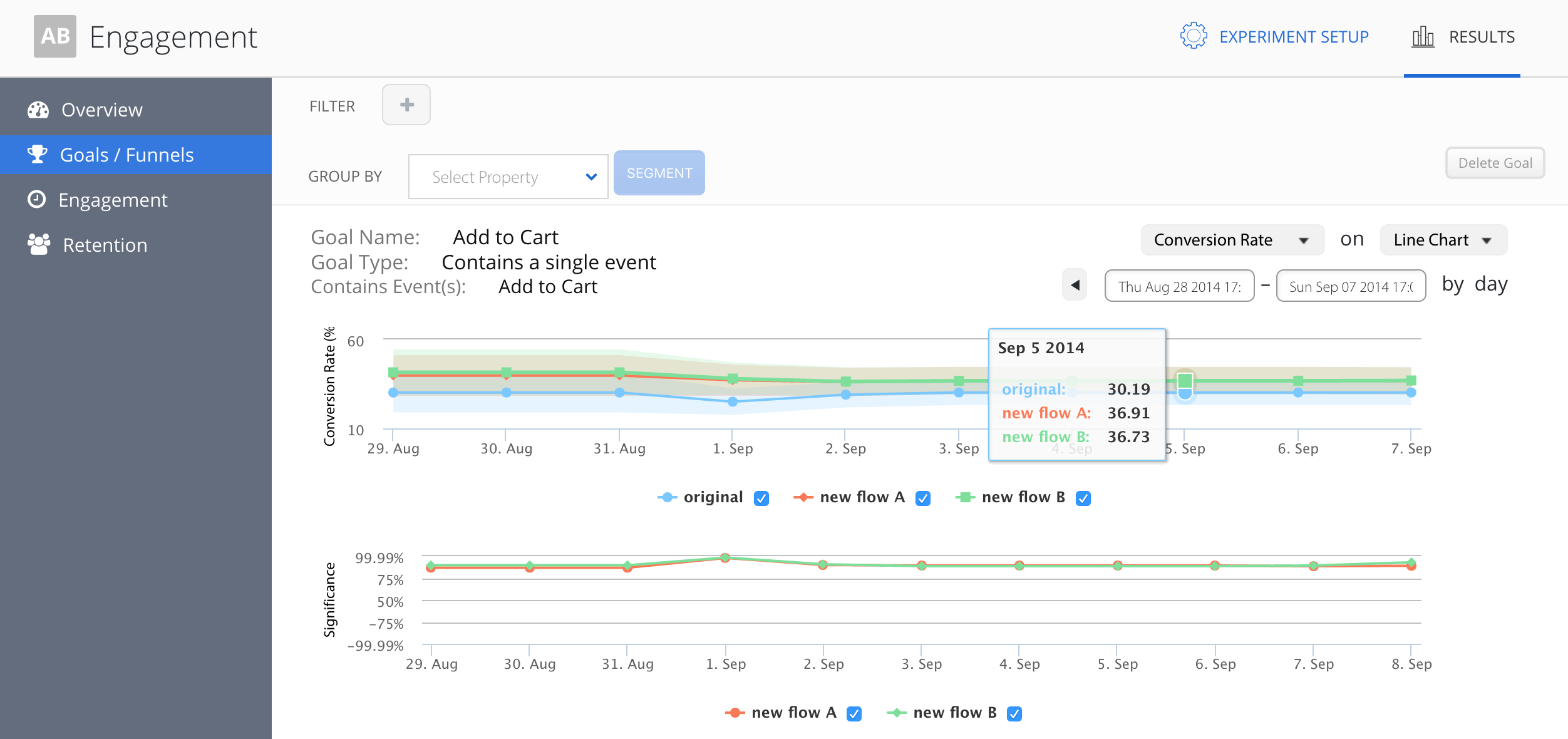Uncheck new flow B in significance legend
Screen dimensions: 1568x739
[x=1014, y=713]
